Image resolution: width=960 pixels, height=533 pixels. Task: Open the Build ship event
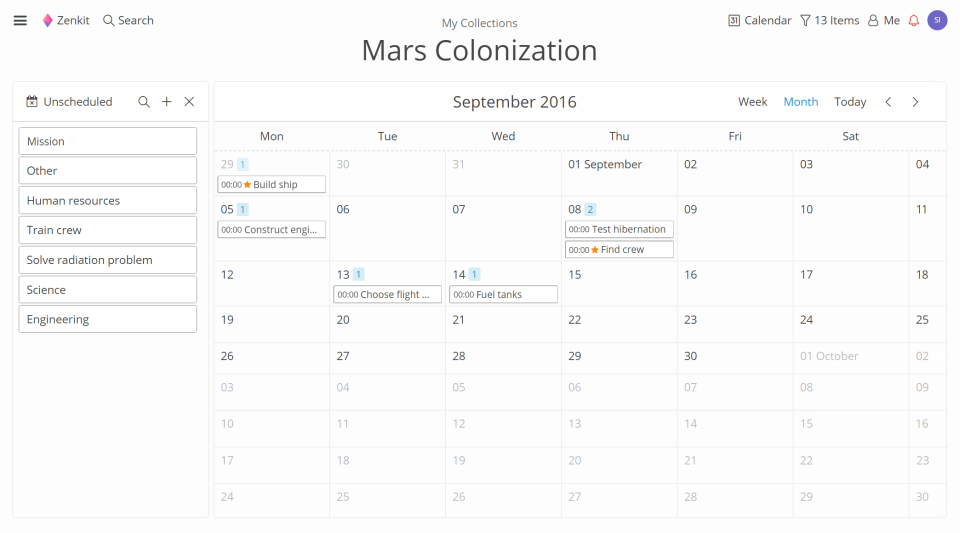click(x=272, y=185)
